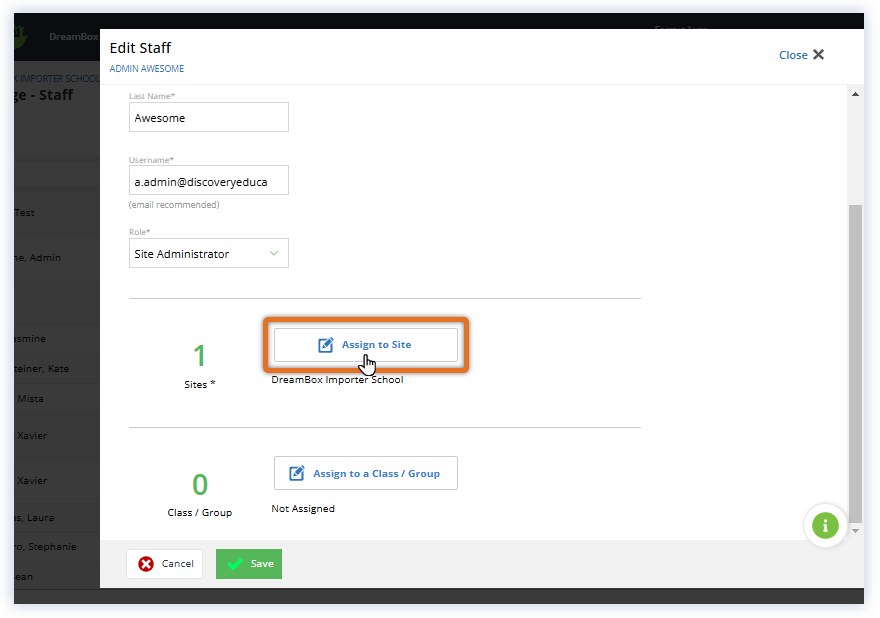Click the green Sites count 1
The height and width of the screenshot is (618, 880).
point(199,355)
